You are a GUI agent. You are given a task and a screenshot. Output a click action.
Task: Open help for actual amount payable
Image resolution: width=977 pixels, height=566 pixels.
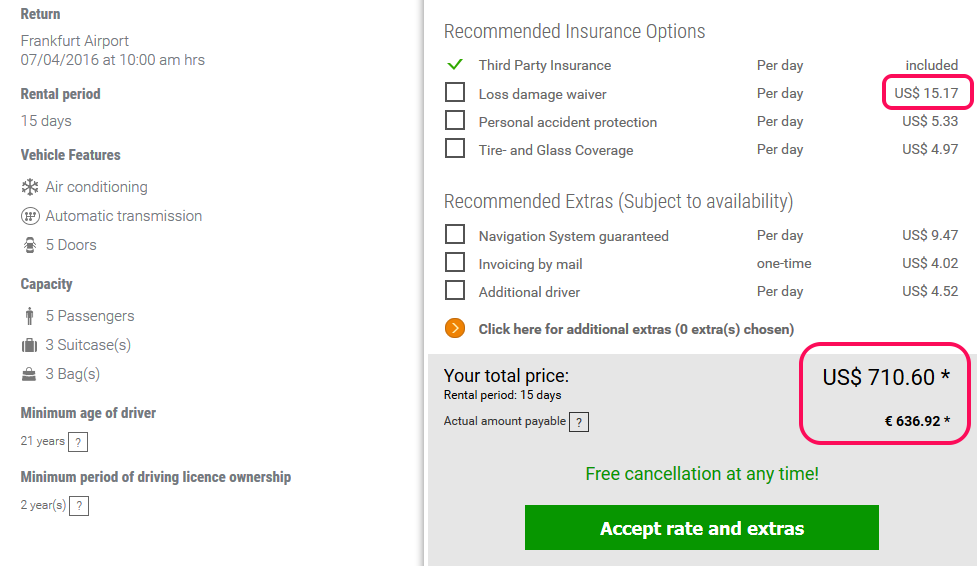point(579,422)
